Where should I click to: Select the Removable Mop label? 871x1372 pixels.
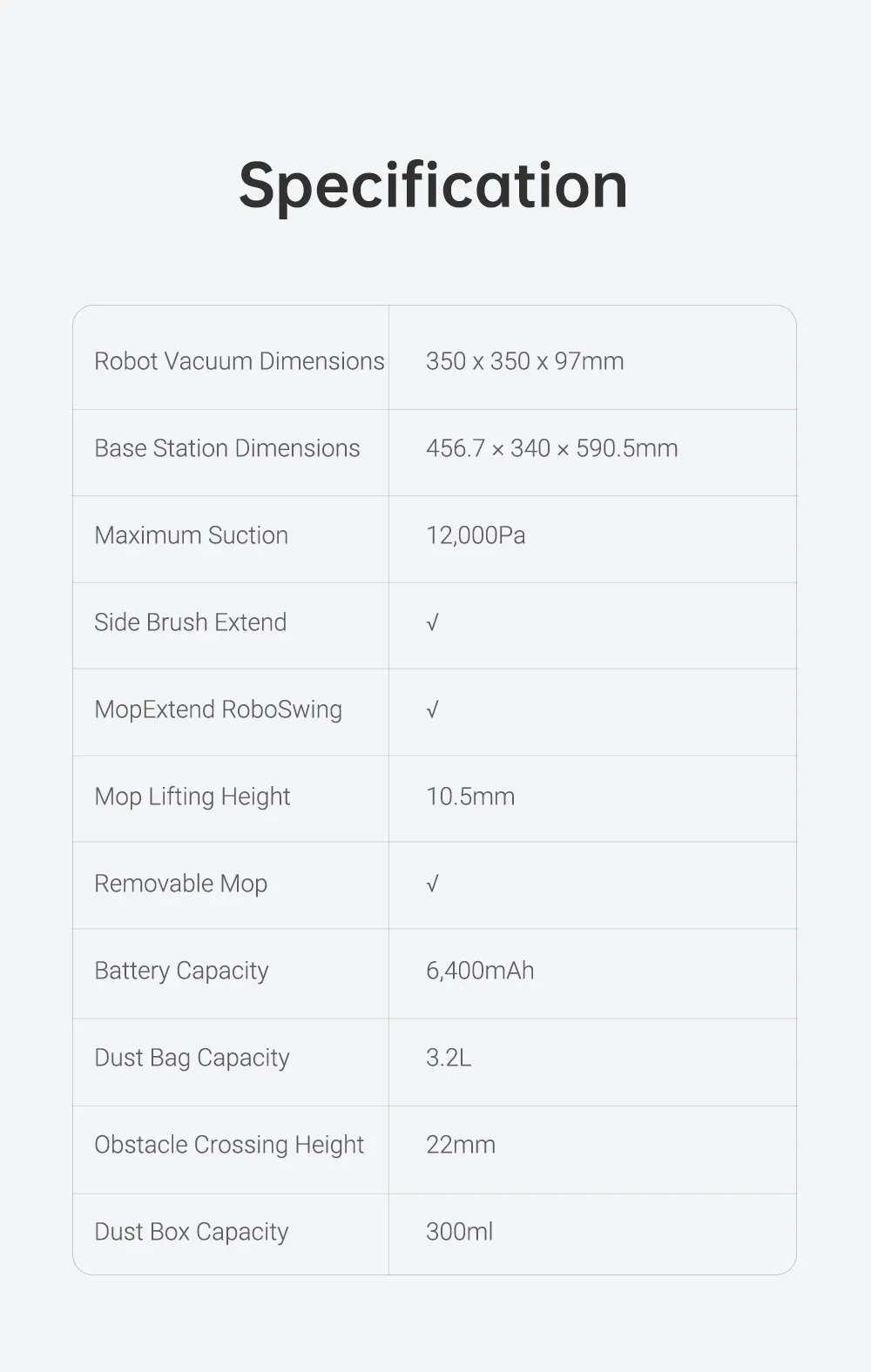(x=180, y=884)
